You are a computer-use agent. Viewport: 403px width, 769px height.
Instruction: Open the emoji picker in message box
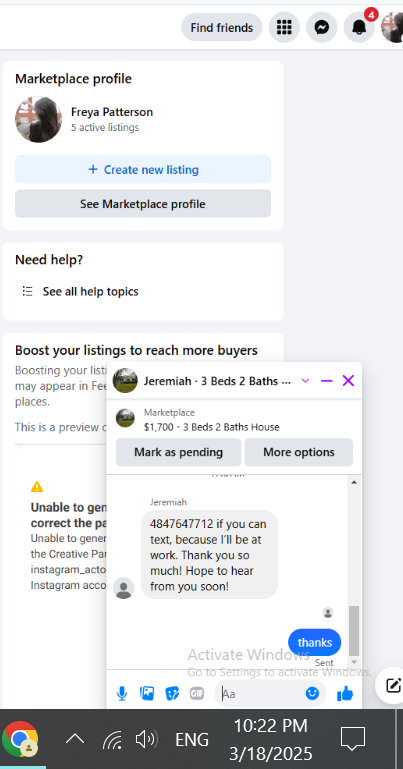coord(312,693)
